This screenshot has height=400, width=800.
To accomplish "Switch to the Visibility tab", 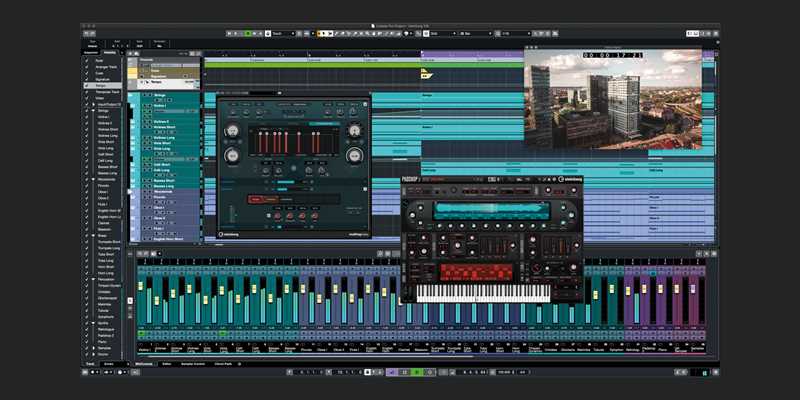I will click(x=110, y=53).
